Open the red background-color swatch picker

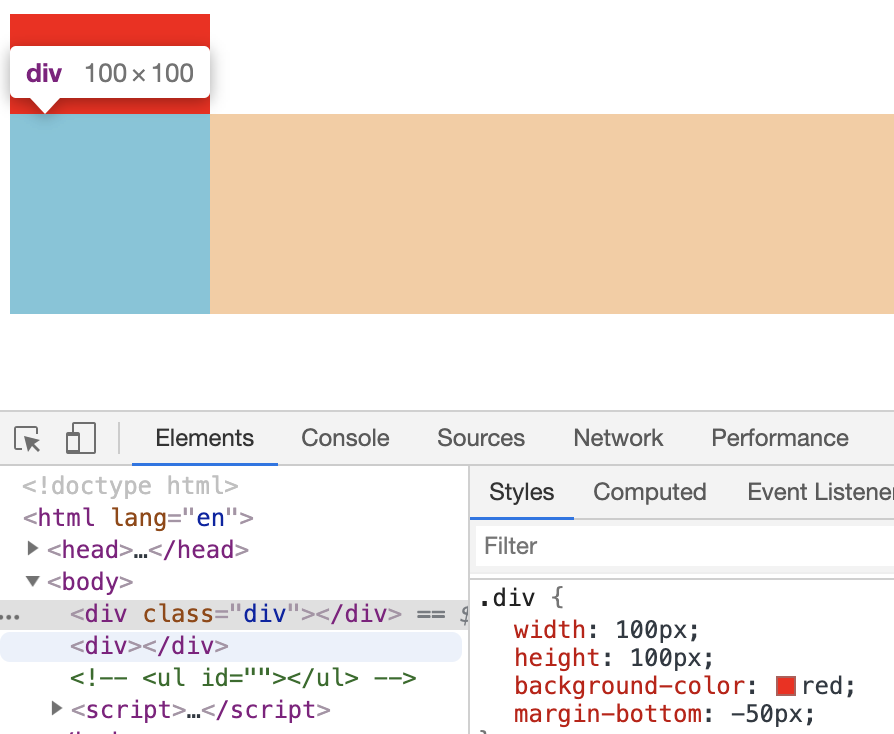pos(786,686)
